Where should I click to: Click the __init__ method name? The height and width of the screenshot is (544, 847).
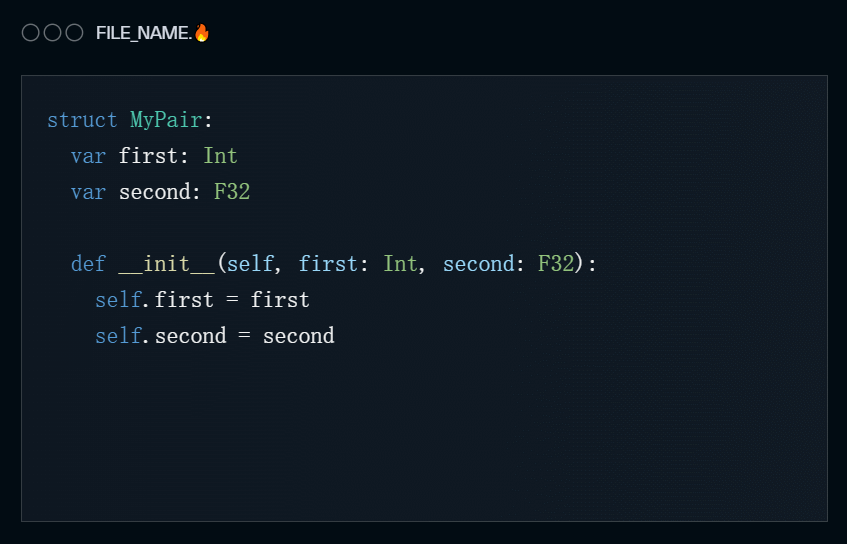pos(166,264)
